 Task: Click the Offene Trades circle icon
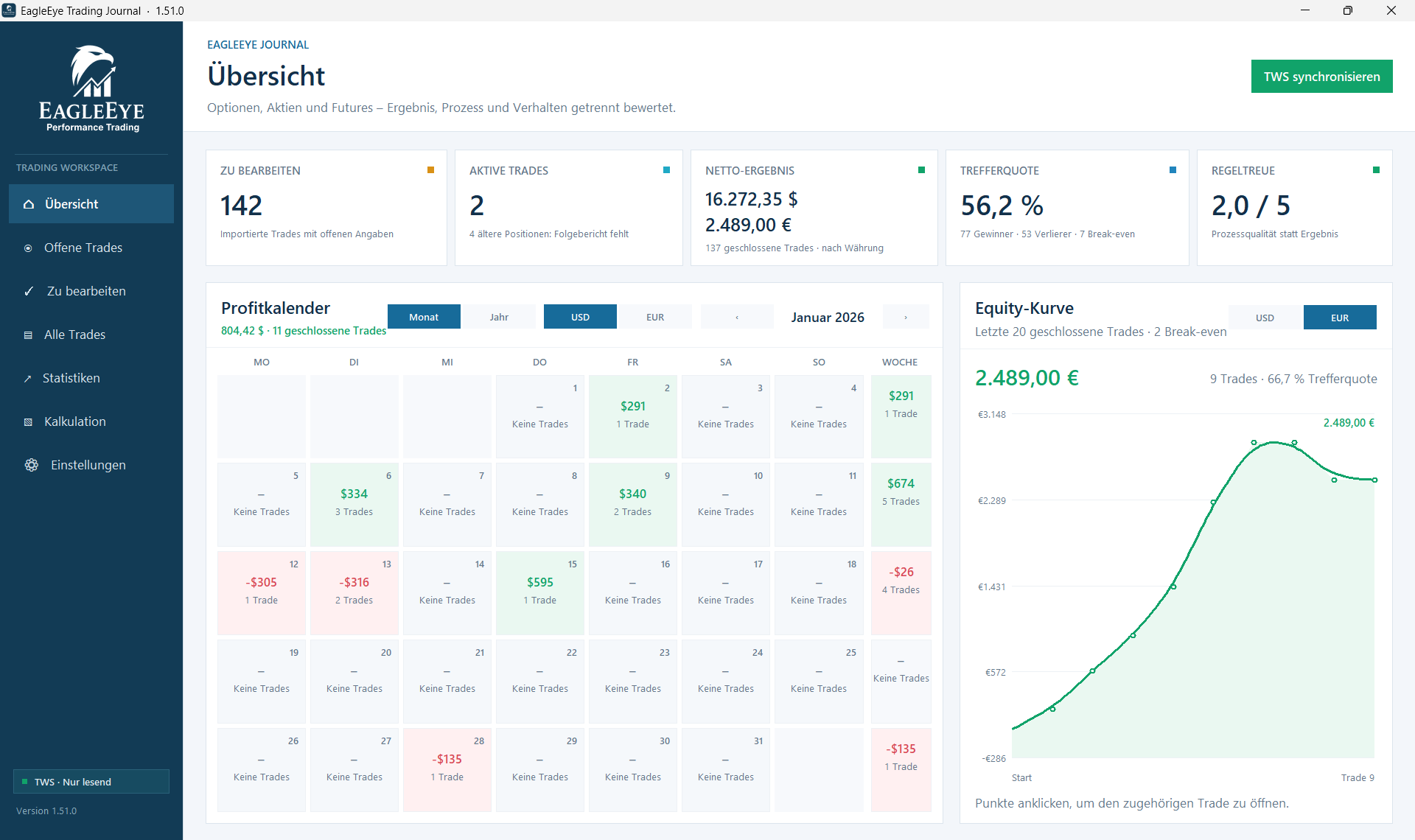point(28,248)
